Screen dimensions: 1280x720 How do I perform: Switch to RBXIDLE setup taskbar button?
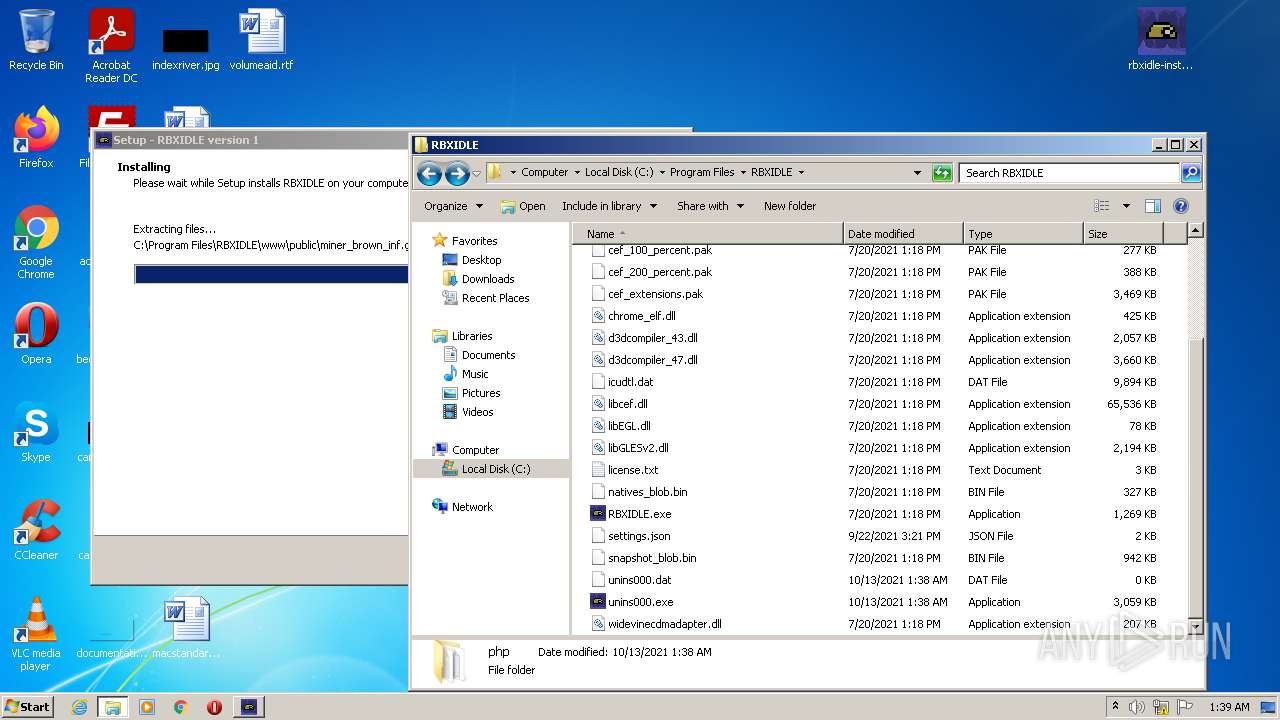pos(249,707)
